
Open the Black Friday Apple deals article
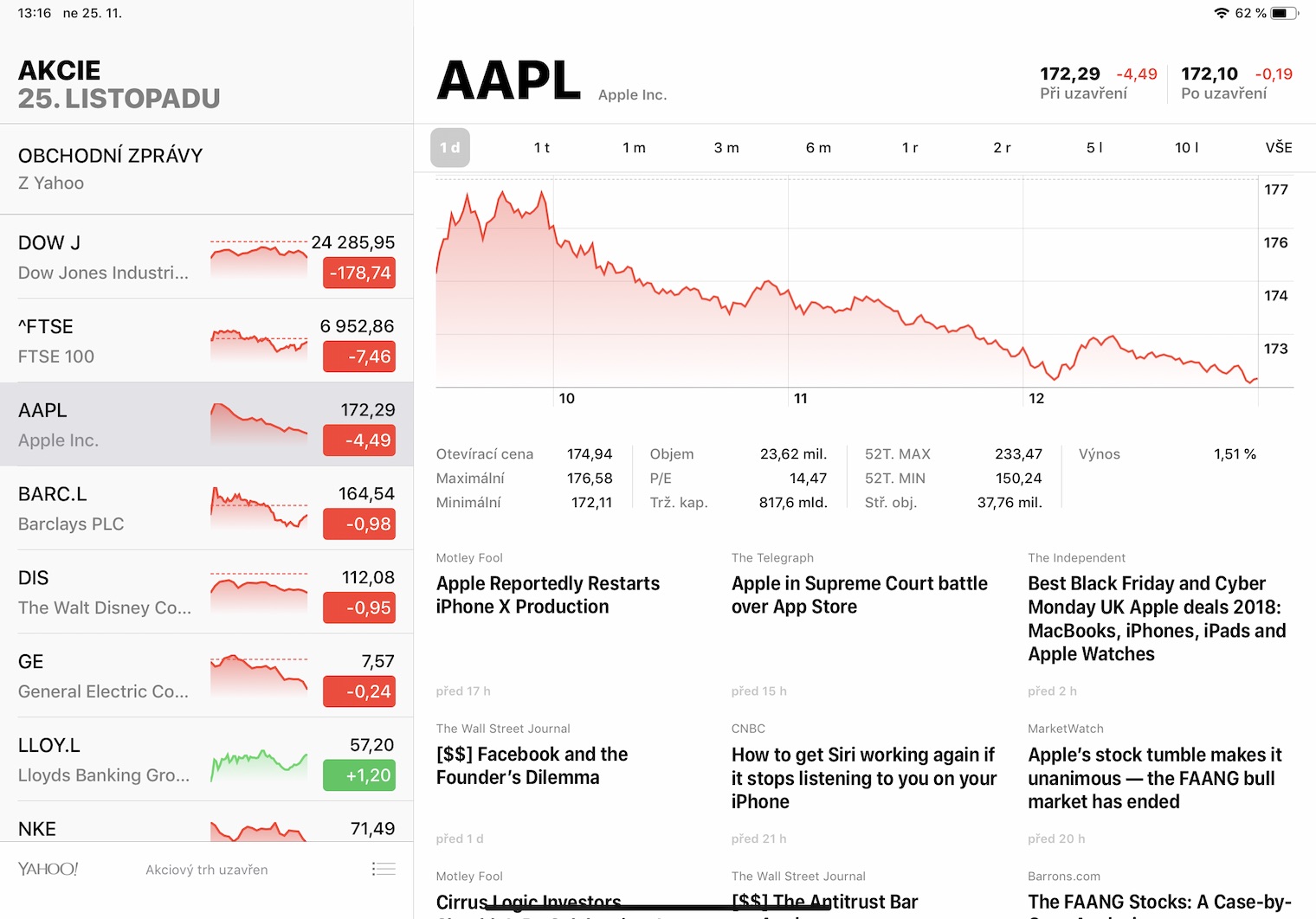pyautogui.click(x=1155, y=619)
